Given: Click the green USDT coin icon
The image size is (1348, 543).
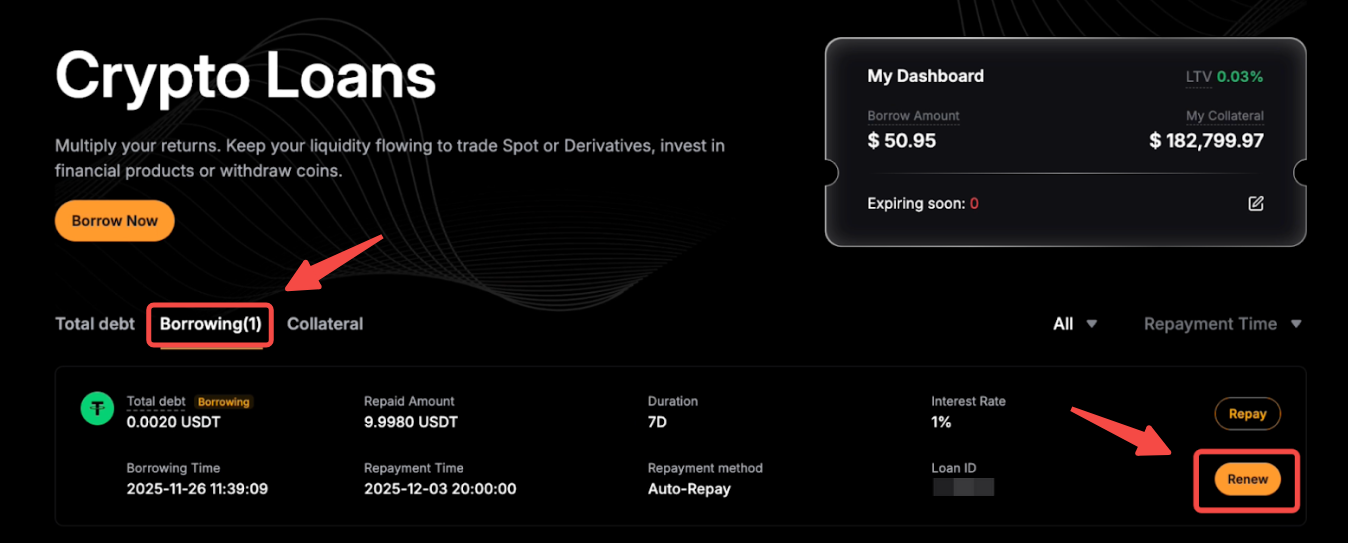Looking at the screenshot, I should pyautogui.click(x=97, y=408).
